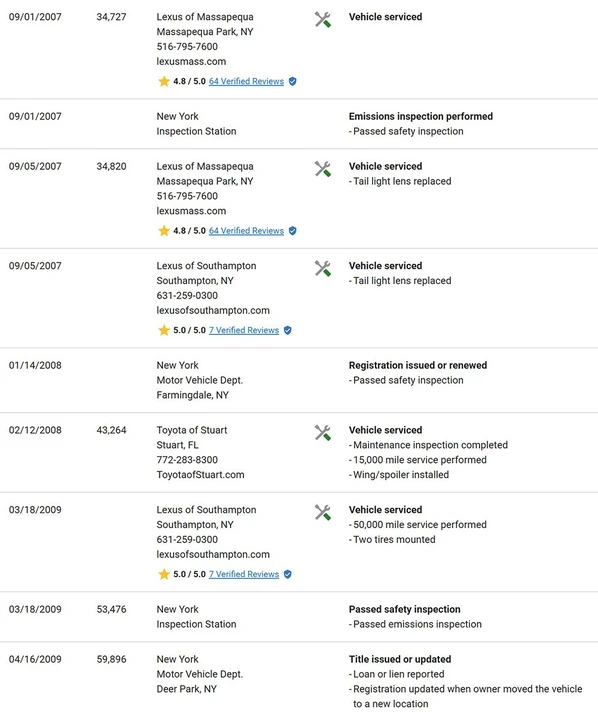
Task: Click verified shield badge in 09/01/2007 Massapequa entry
Action: (293, 81)
